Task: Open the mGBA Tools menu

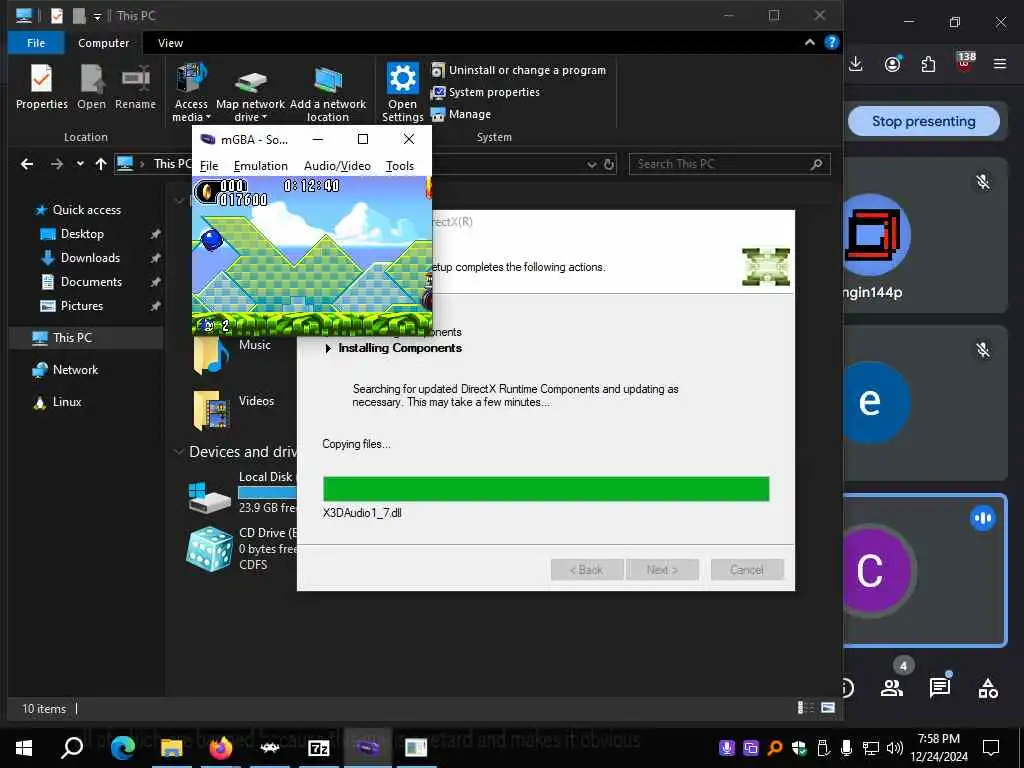Action: pos(400,166)
